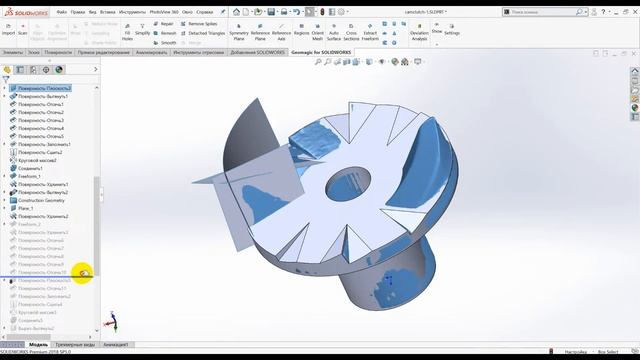
Task: Click the Save document icon
Action: point(271,12)
